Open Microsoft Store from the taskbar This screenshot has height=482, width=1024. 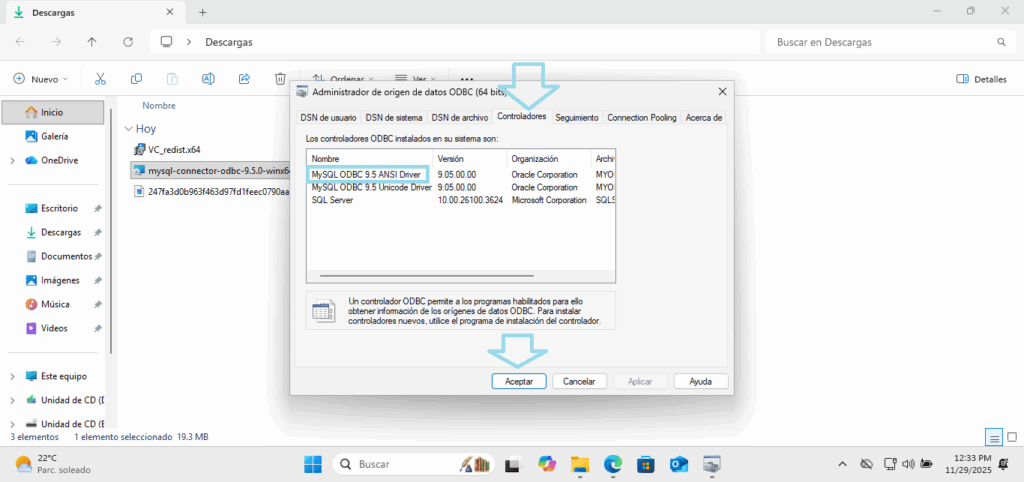(646, 464)
